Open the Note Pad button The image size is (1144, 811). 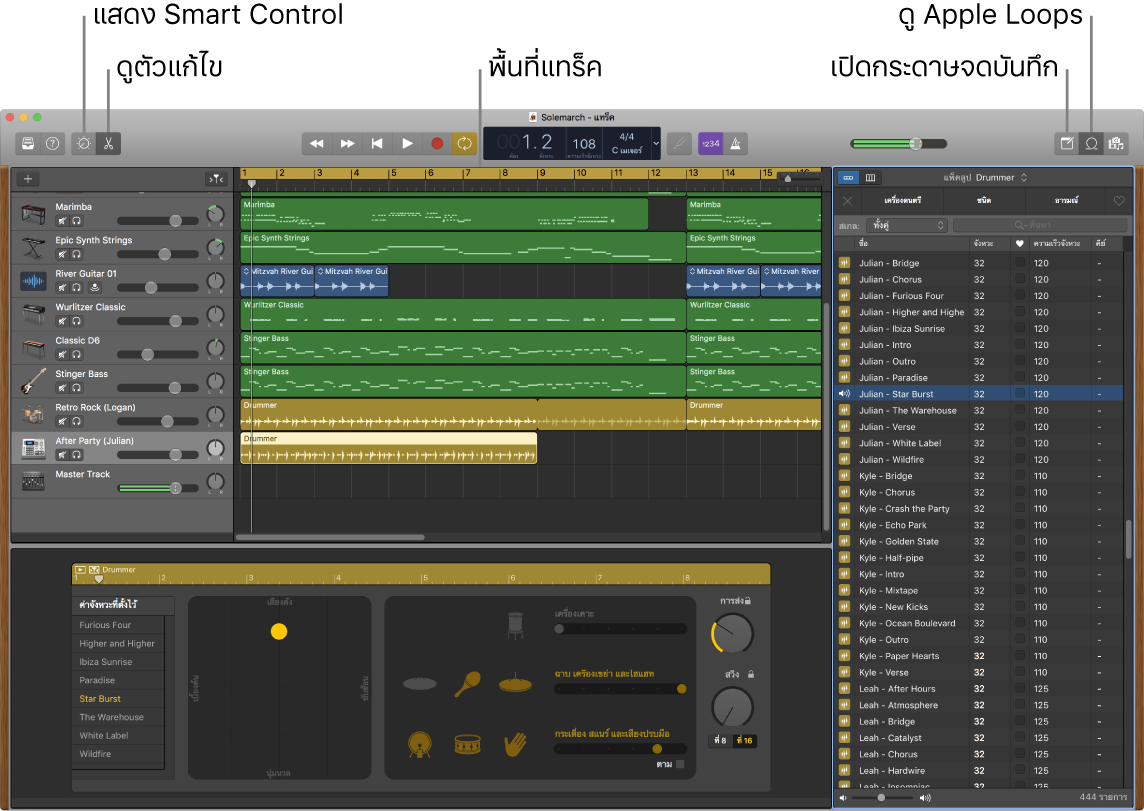(x=1067, y=144)
